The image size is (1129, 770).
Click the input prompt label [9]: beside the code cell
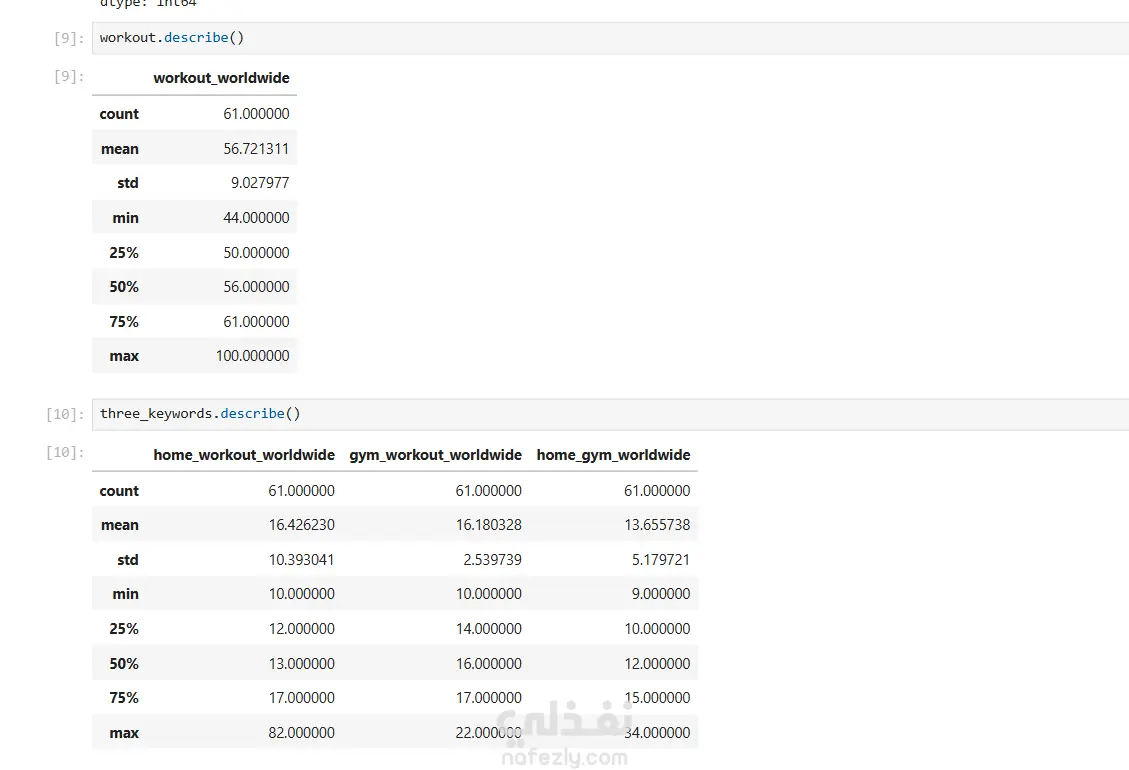tap(69, 38)
